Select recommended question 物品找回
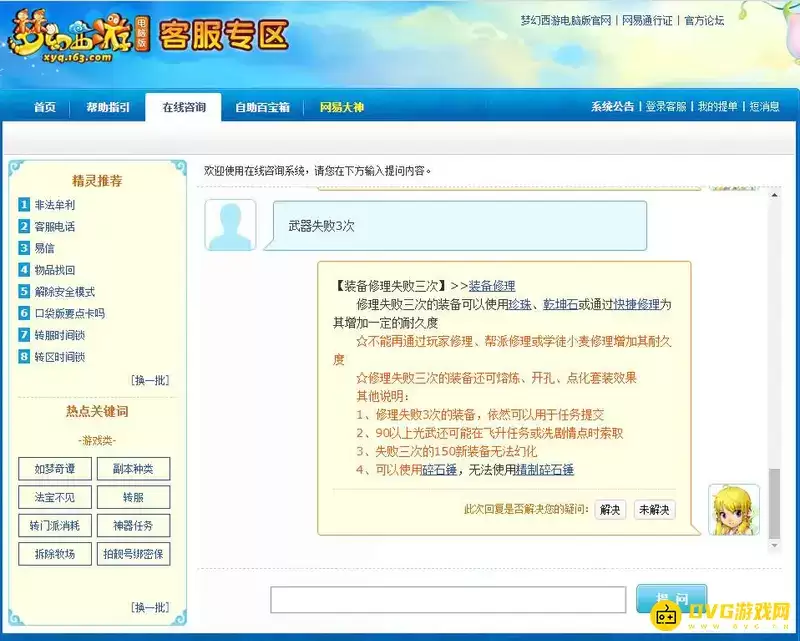 point(55,269)
